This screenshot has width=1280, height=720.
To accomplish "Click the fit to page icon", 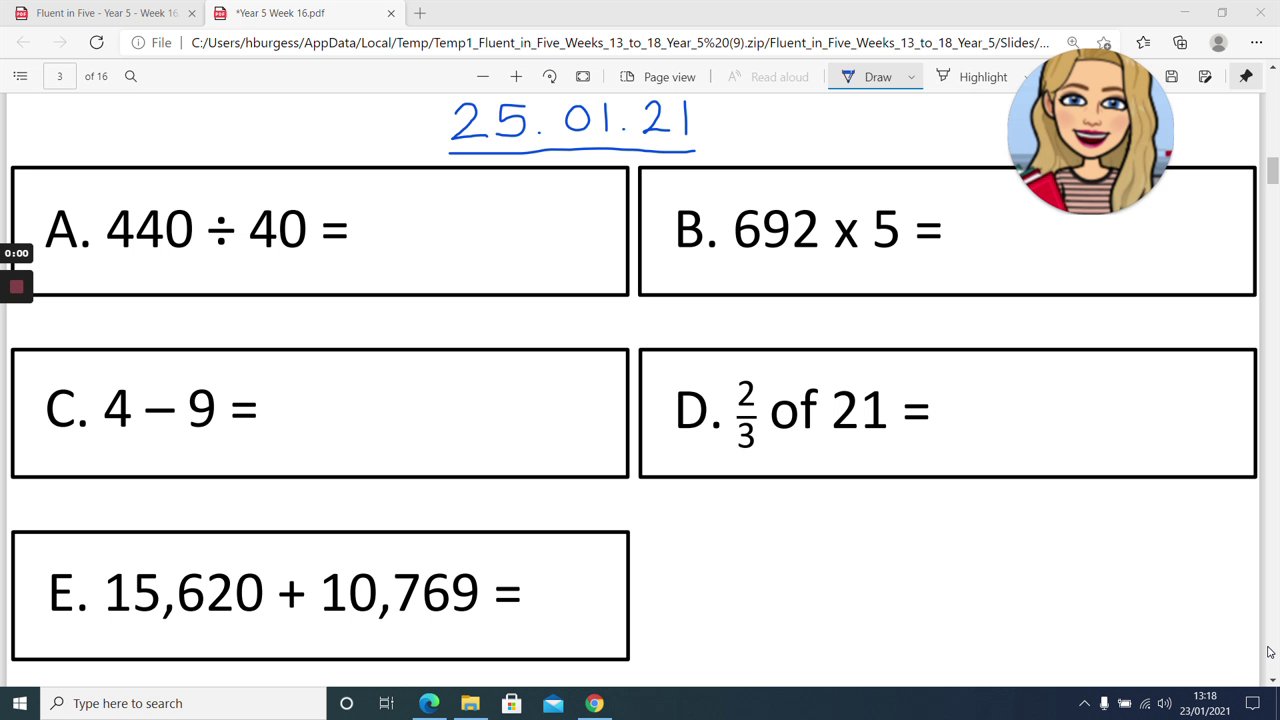I will 583,76.
